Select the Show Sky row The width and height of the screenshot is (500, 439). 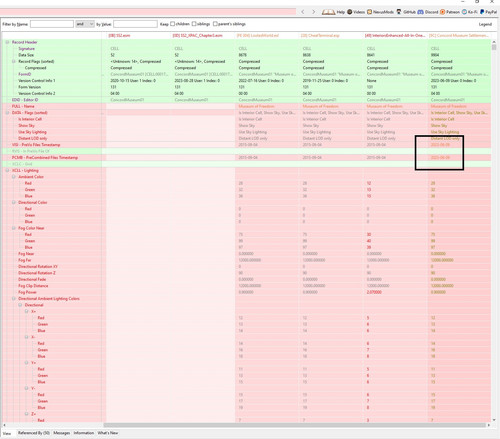[x=246, y=126]
